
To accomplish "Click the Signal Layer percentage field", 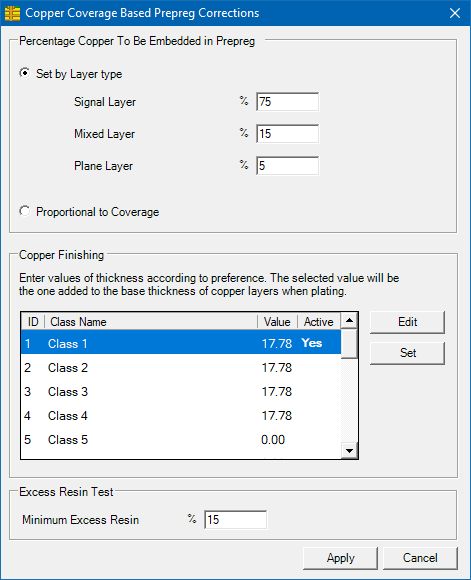I will 287,102.
